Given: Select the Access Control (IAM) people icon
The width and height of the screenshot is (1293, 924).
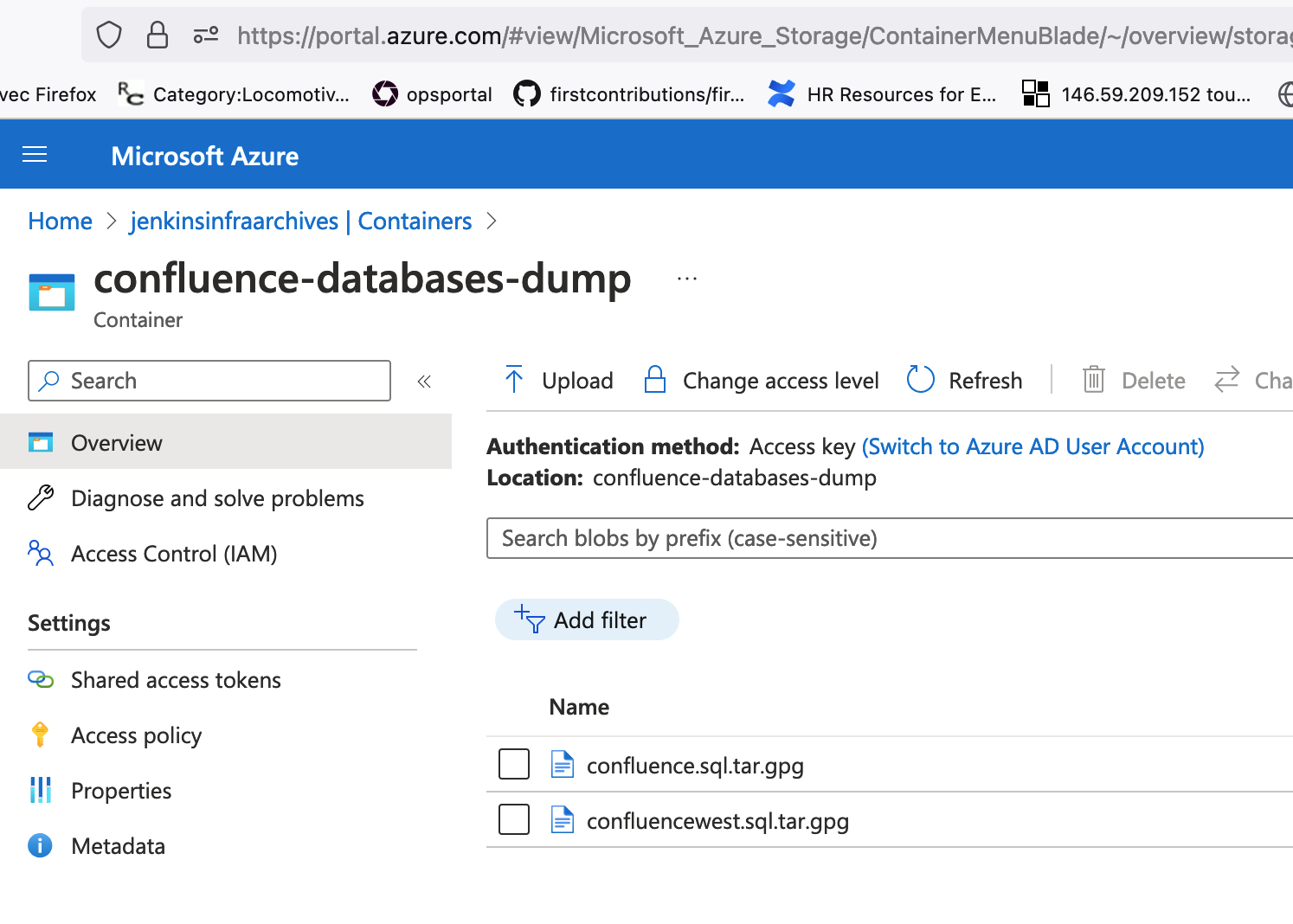Looking at the screenshot, I should coord(40,554).
